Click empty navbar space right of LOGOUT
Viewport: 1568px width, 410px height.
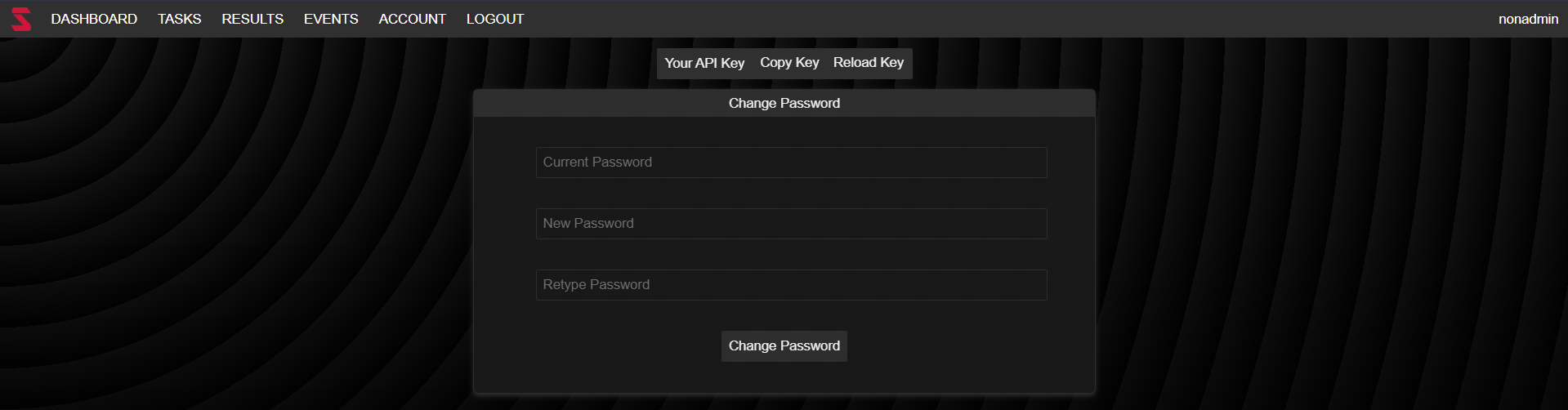pyautogui.click(x=981, y=19)
